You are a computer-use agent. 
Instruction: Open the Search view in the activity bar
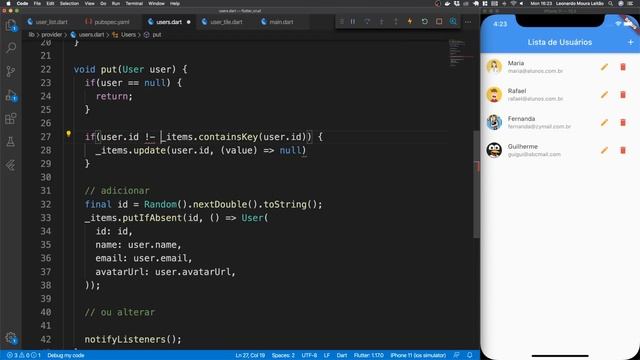(x=11, y=48)
